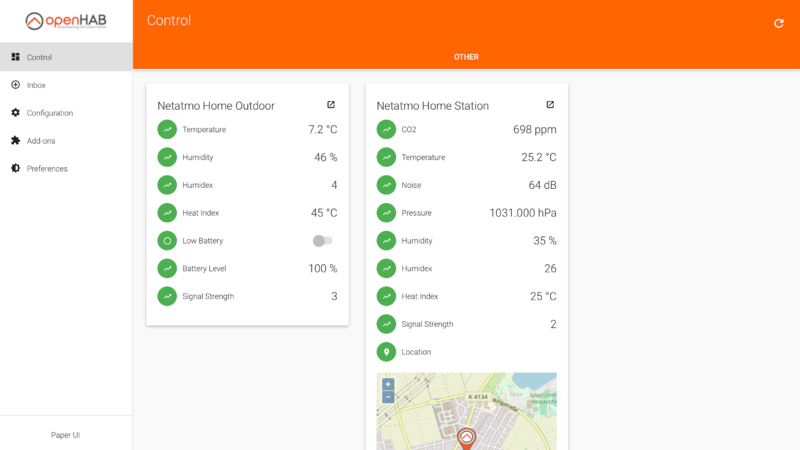Screen dimensions: 800x450
Task: Toggle the Low Battery switch
Action: 322,241
